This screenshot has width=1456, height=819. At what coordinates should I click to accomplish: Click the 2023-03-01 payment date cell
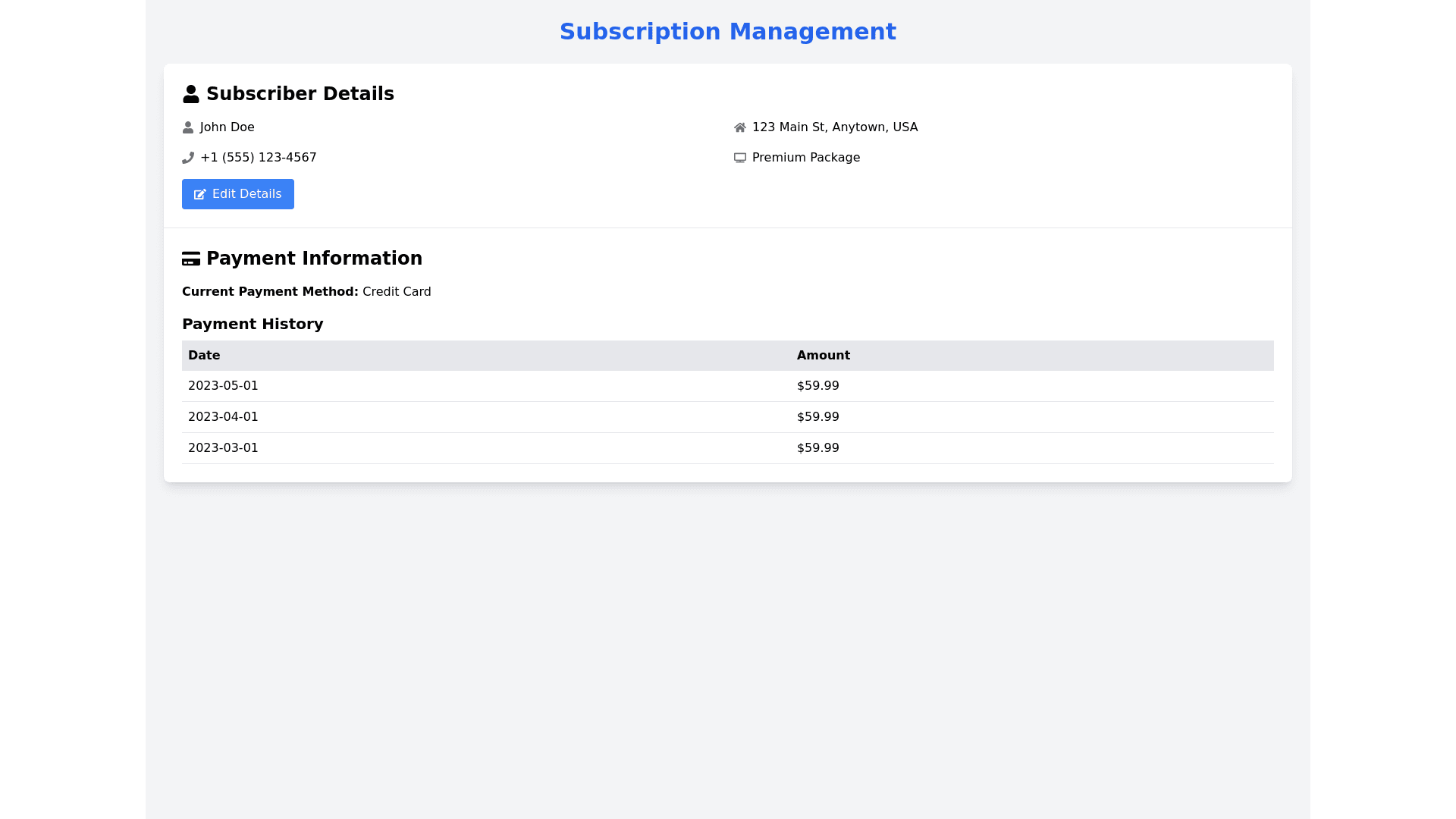(x=223, y=448)
